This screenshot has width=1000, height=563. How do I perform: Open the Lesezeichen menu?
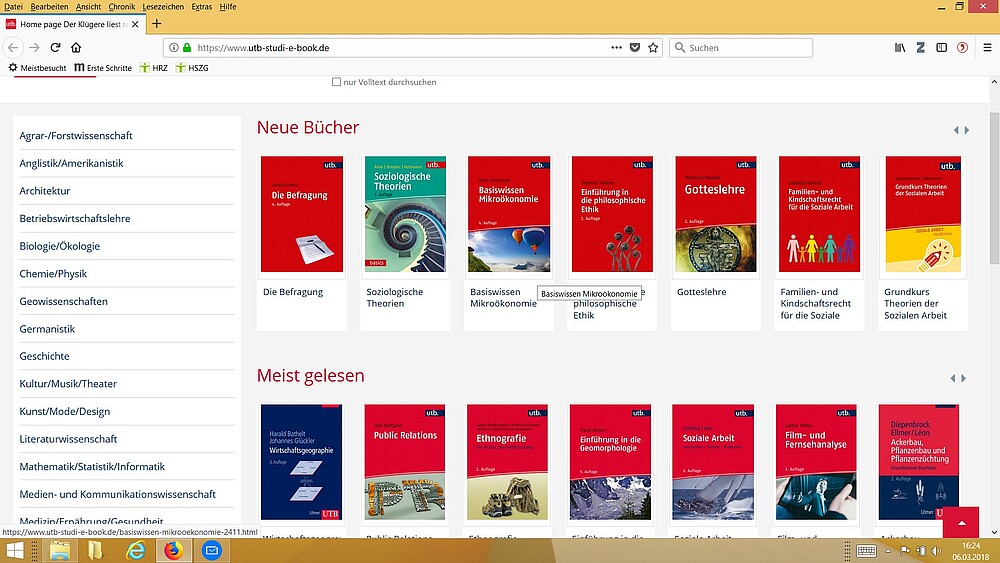[x=163, y=6]
